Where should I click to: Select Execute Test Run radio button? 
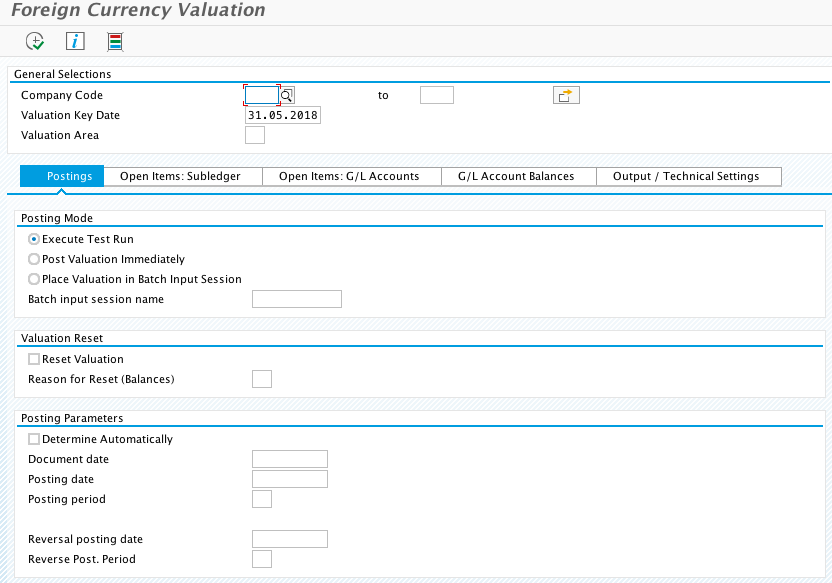point(35,239)
